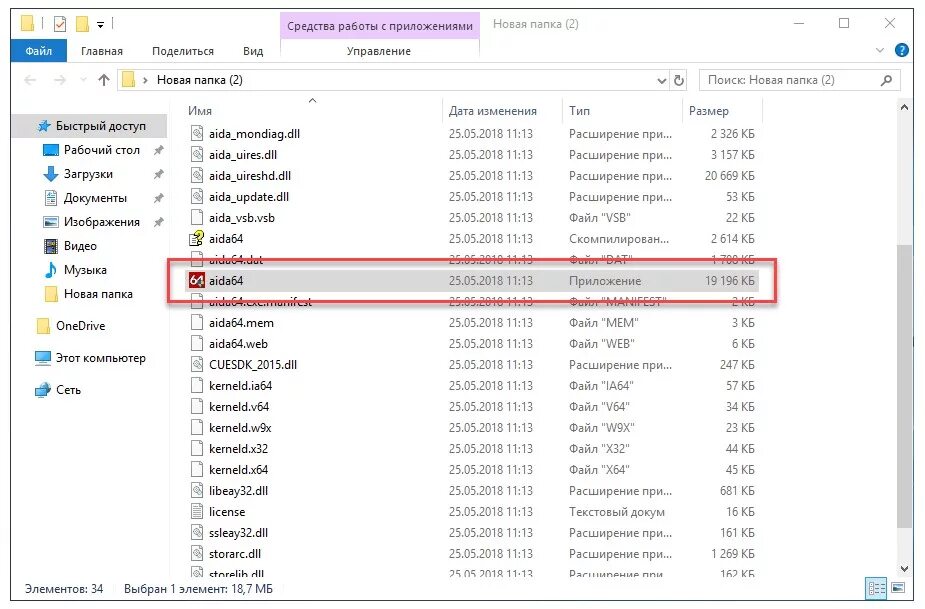Open Новая папка in sidebar

pyautogui.click(x=89, y=294)
